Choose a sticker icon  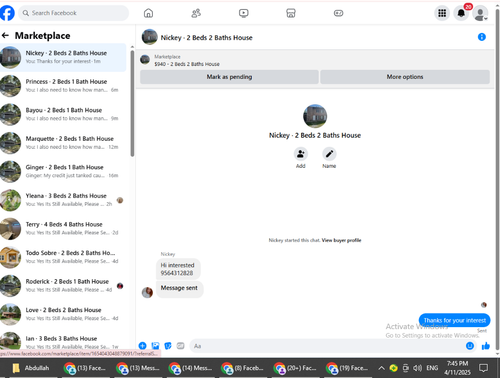(x=168, y=346)
